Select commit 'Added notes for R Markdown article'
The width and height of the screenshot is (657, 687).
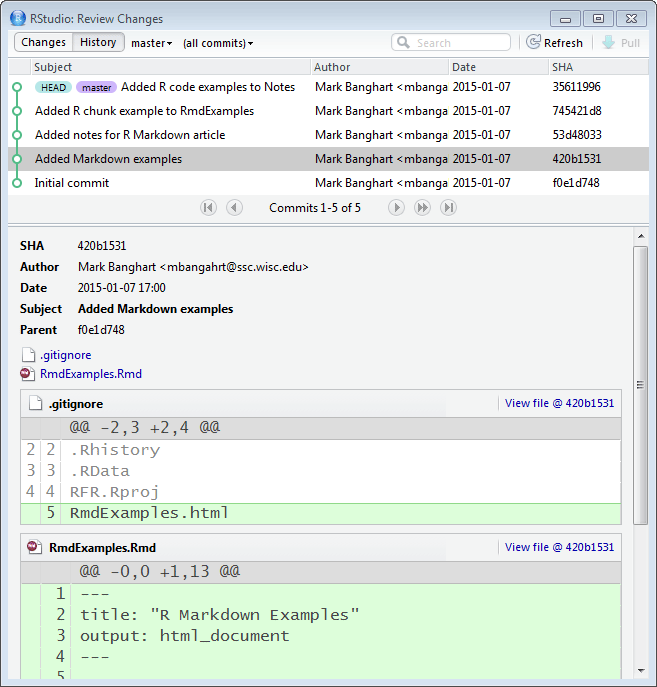[x=130, y=135]
